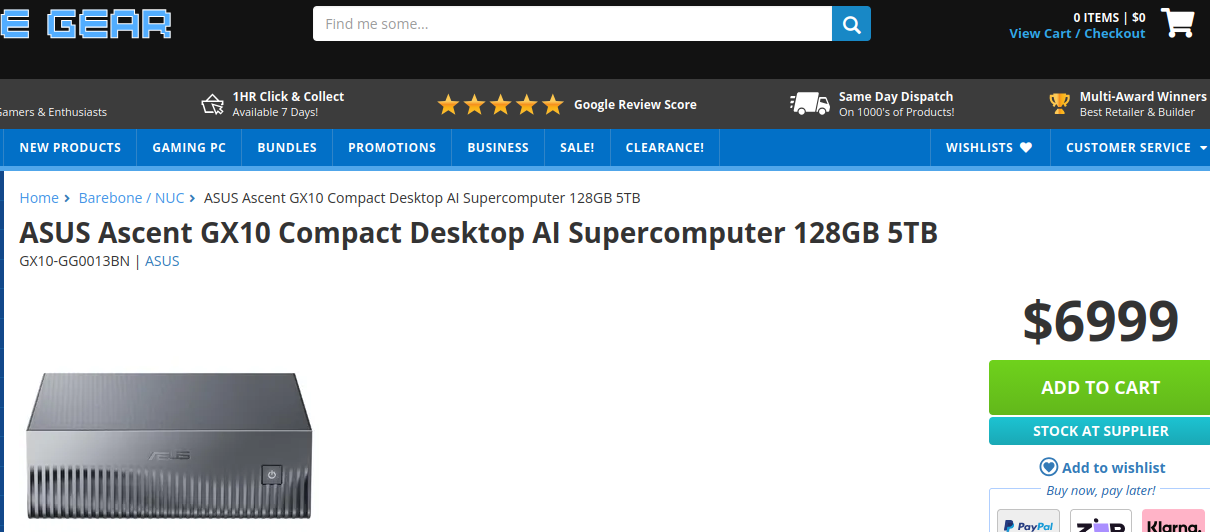Click the 1HR Click & Collect icon
This screenshot has height=532, width=1210.
[212, 104]
